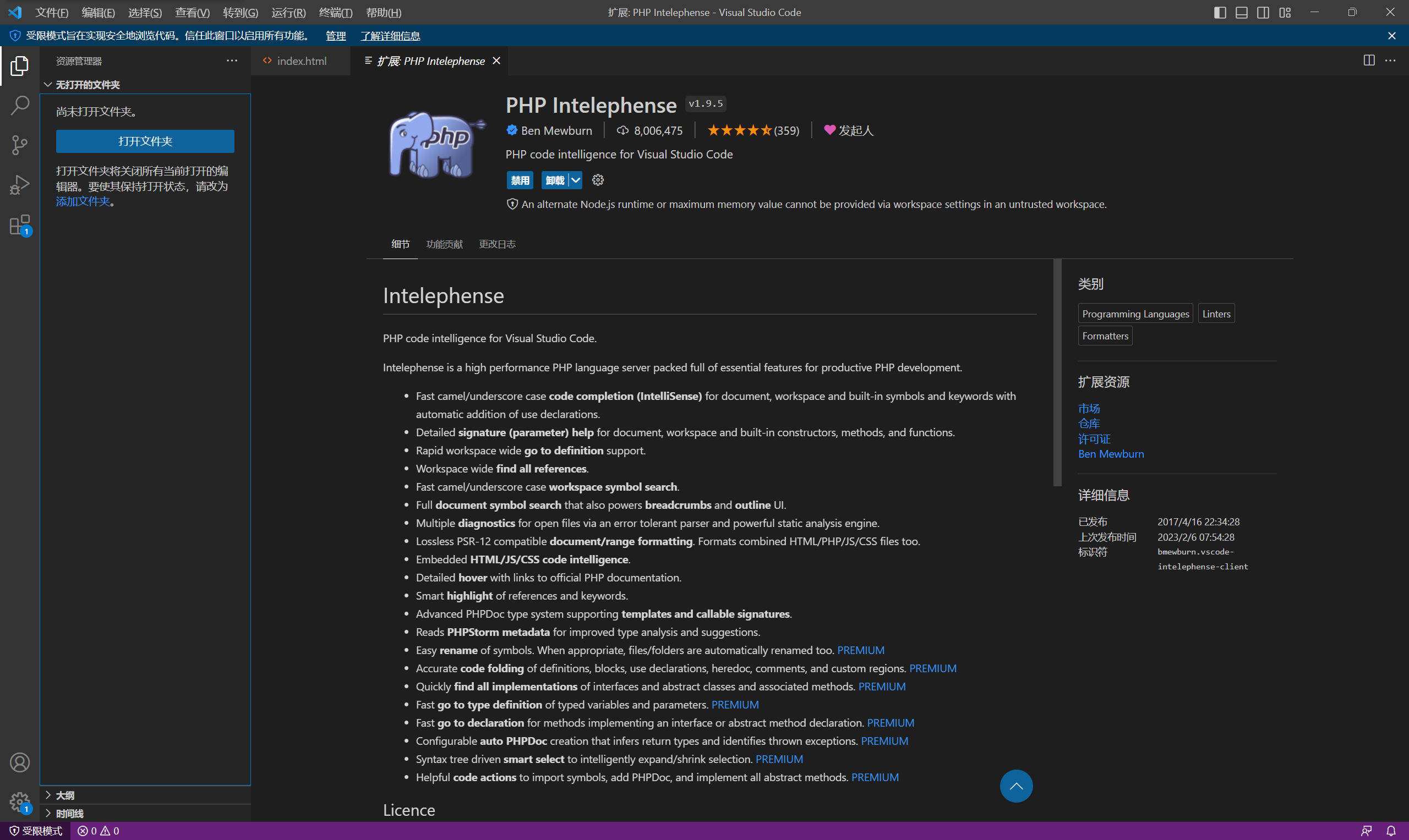Open the Extensions view icon
This screenshot has height=840, width=1409.
pyautogui.click(x=20, y=225)
